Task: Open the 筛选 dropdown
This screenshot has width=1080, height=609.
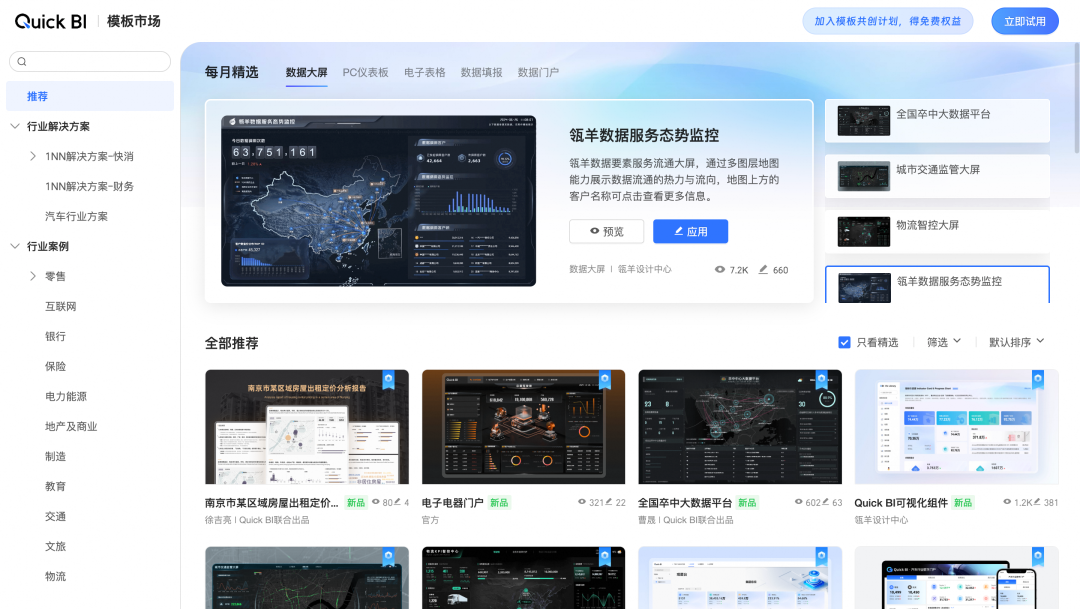Action: pyautogui.click(x=944, y=342)
